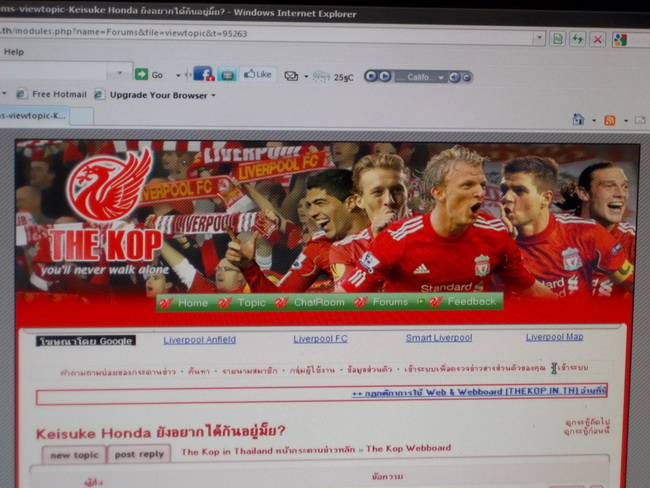Click the orange RSS feeds icon
The width and height of the screenshot is (650, 488).
pos(610,121)
